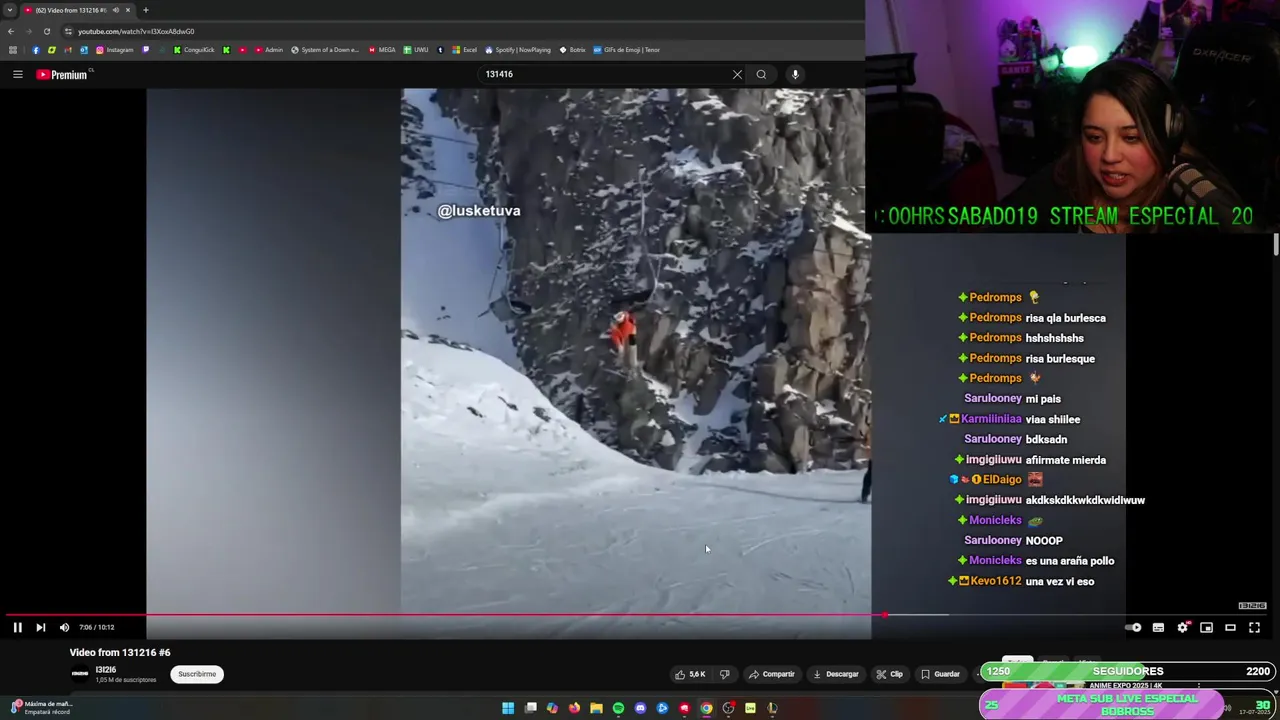This screenshot has height=720, width=1280.
Task: Open the Spotify NowPlaying bookmark
Action: tap(518, 50)
